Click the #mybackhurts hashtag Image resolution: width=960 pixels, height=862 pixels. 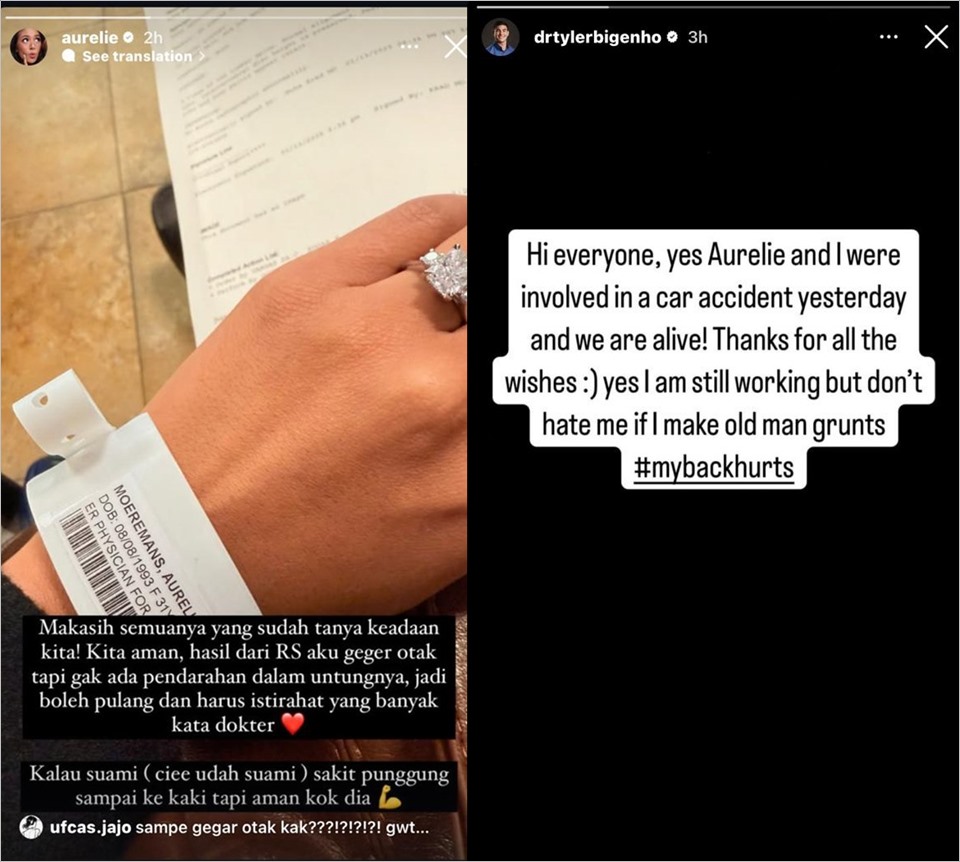click(714, 468)
